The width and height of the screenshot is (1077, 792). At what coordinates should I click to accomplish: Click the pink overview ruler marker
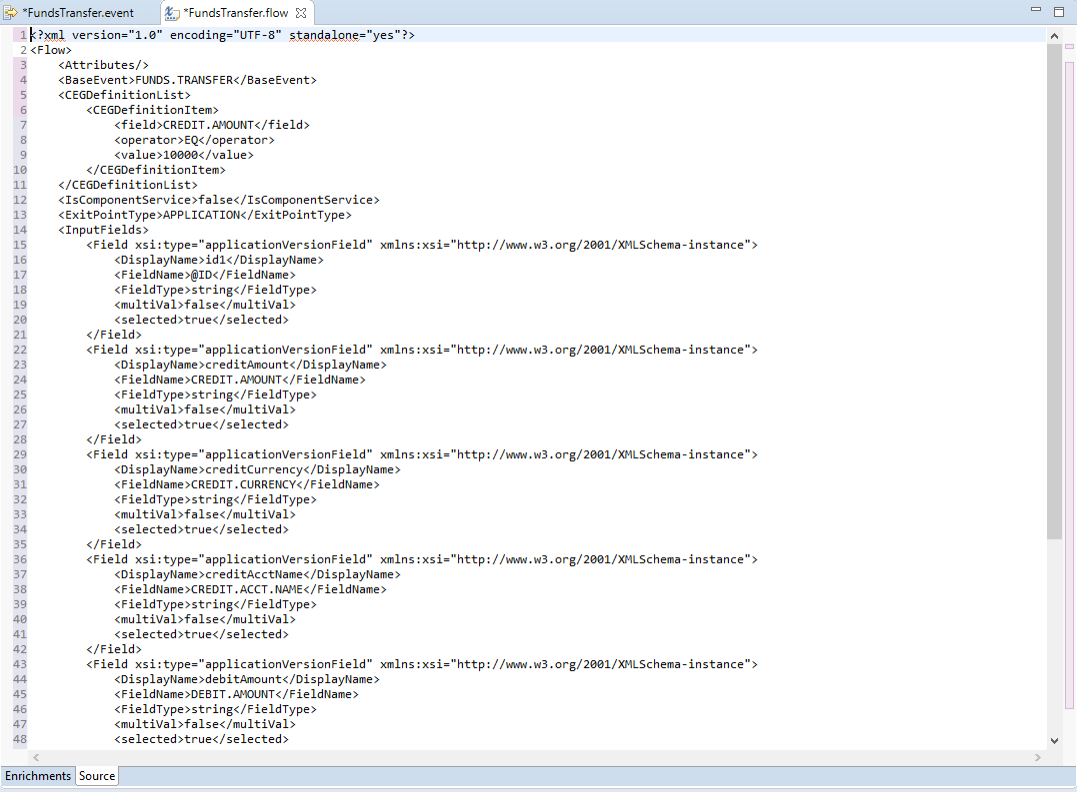coord(1069,45)
